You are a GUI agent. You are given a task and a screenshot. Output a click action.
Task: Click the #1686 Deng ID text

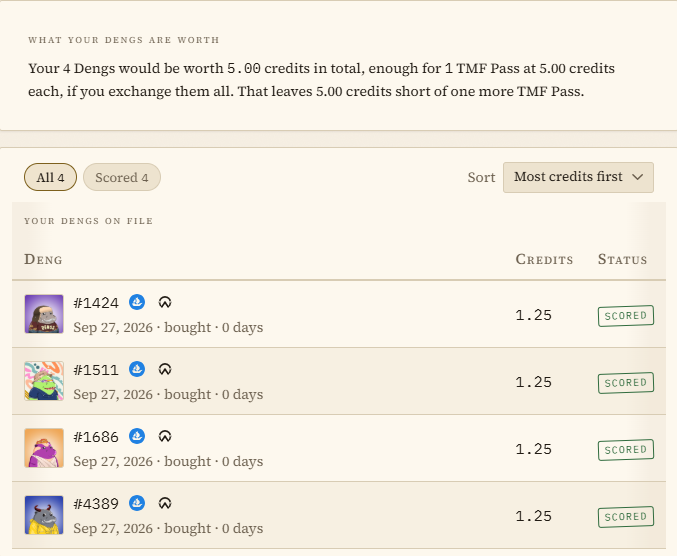pos(96,437)
